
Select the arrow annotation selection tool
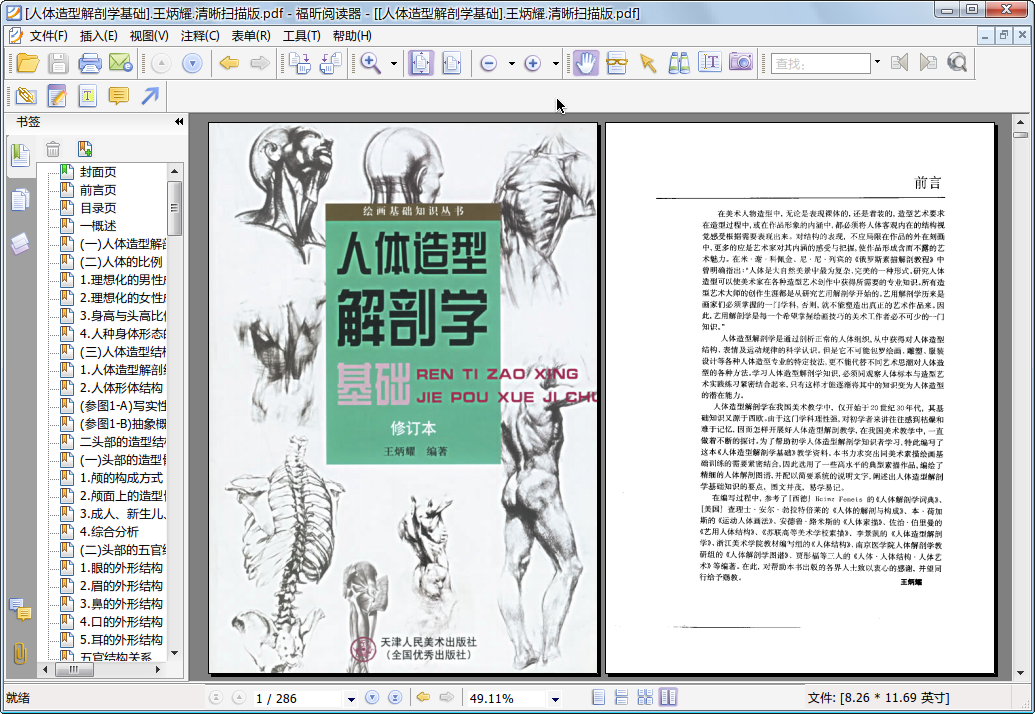[x=648, y=63]
